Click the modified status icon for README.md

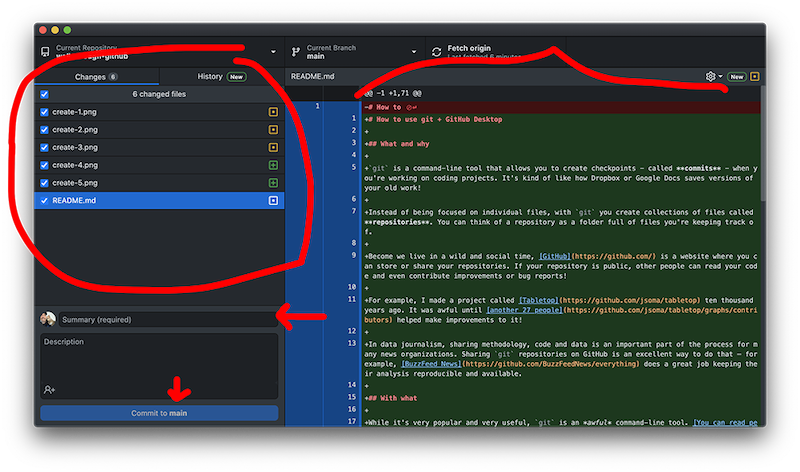[273, 201]
